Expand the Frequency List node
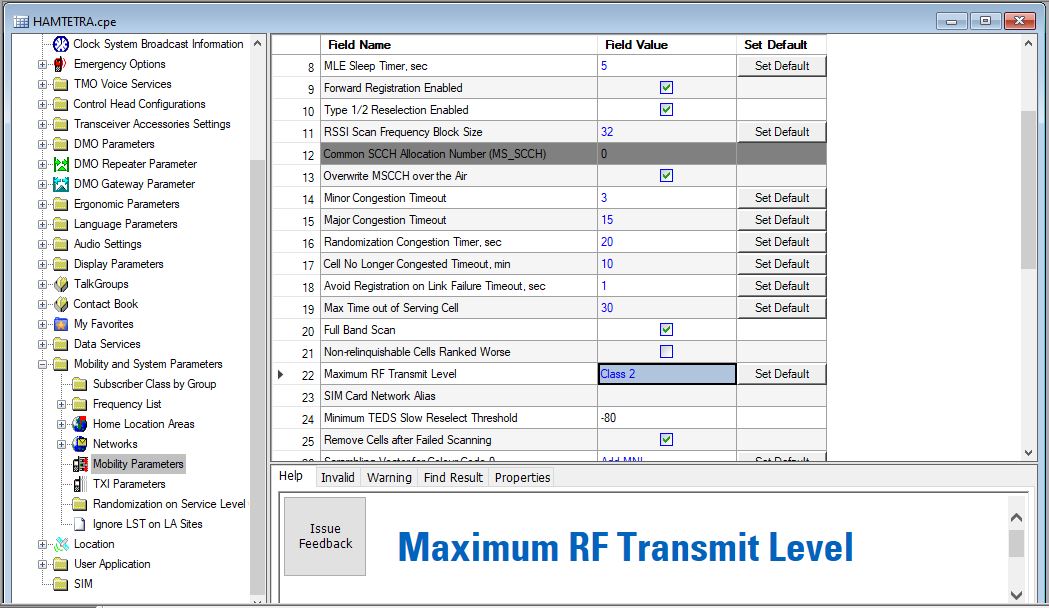1049x608 pixels. (x=62, y=404)
